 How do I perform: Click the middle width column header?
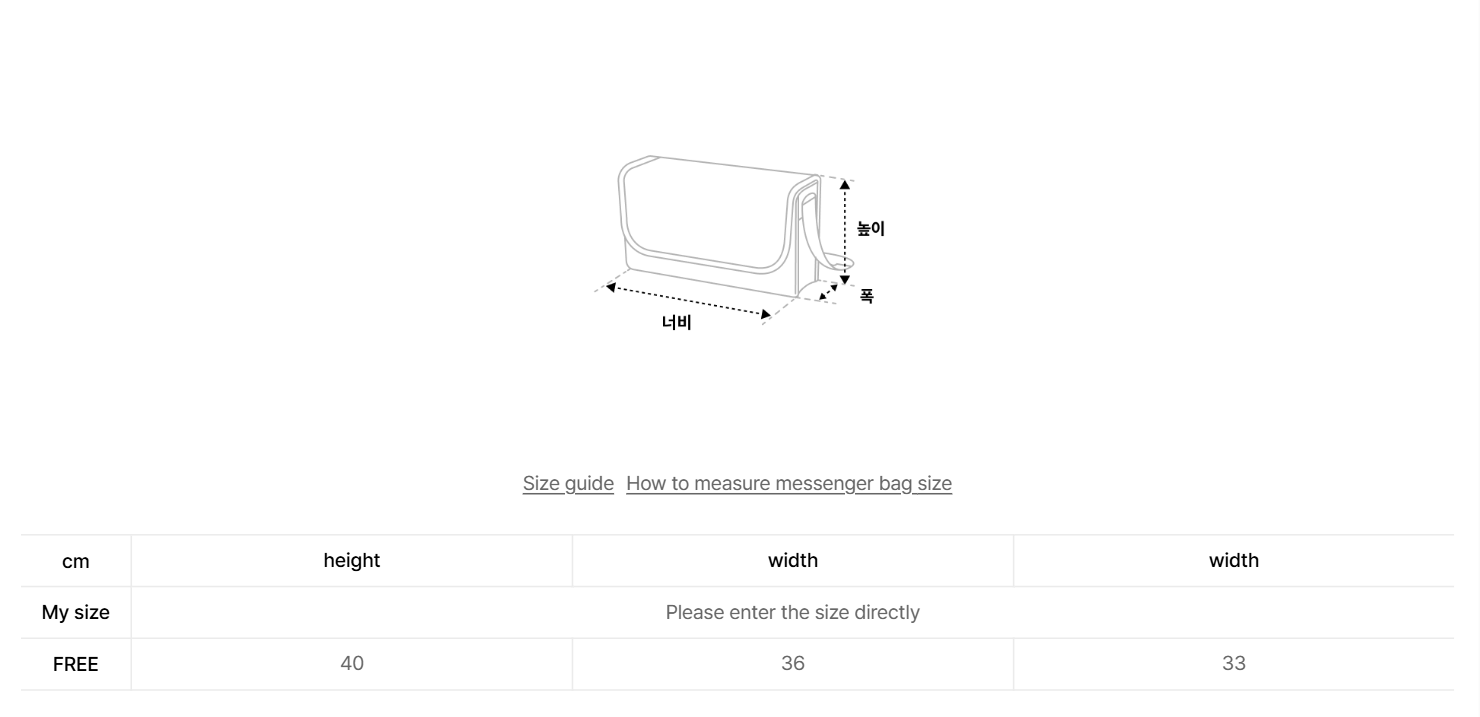(x=792, y=561)
